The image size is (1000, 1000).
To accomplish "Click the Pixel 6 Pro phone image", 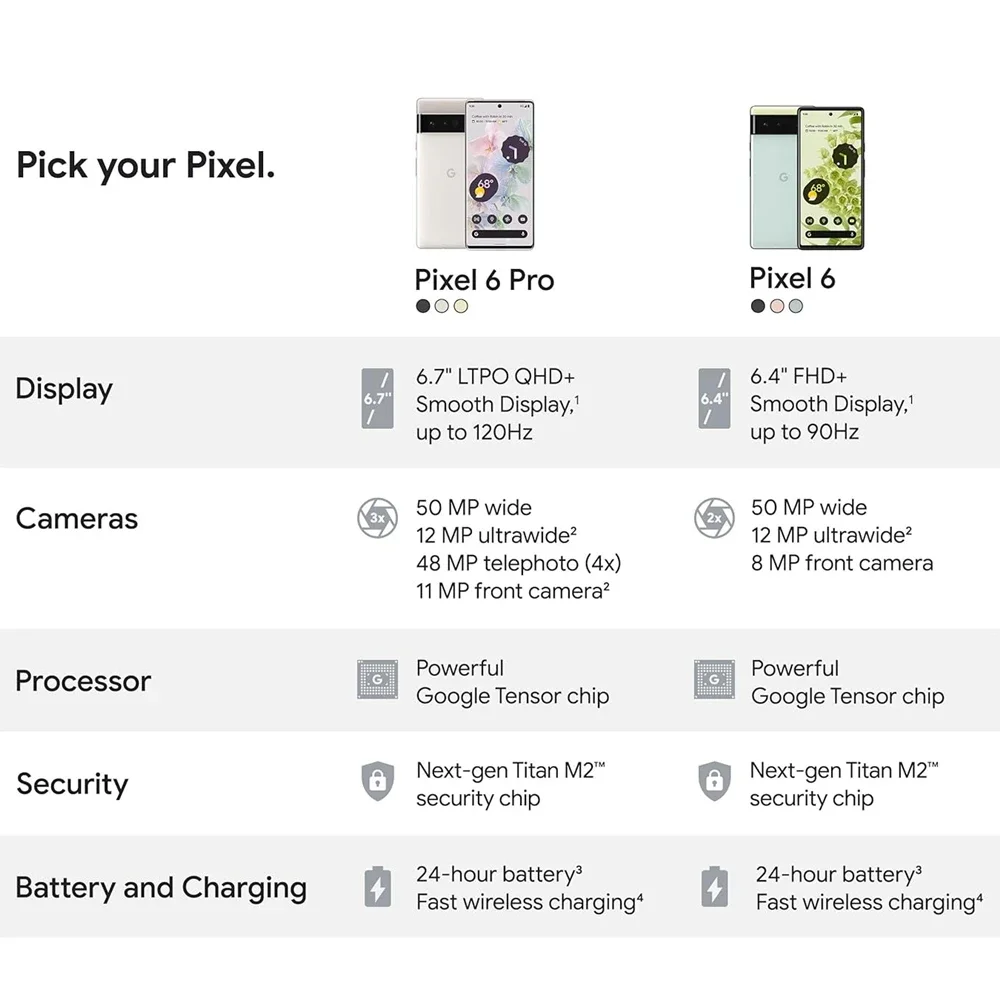I will [475, 174].
